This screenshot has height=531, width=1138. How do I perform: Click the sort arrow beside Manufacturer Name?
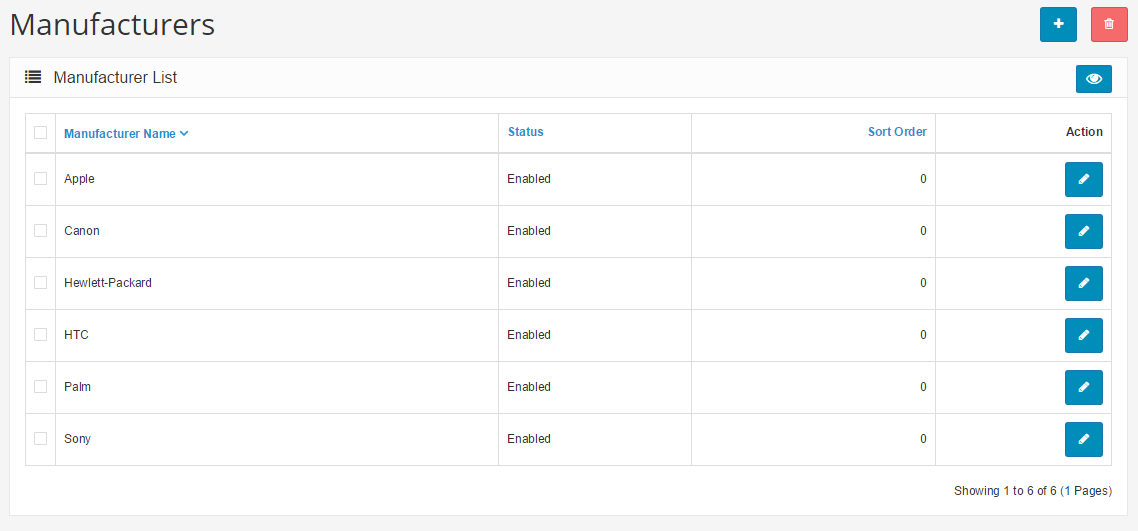184,133
